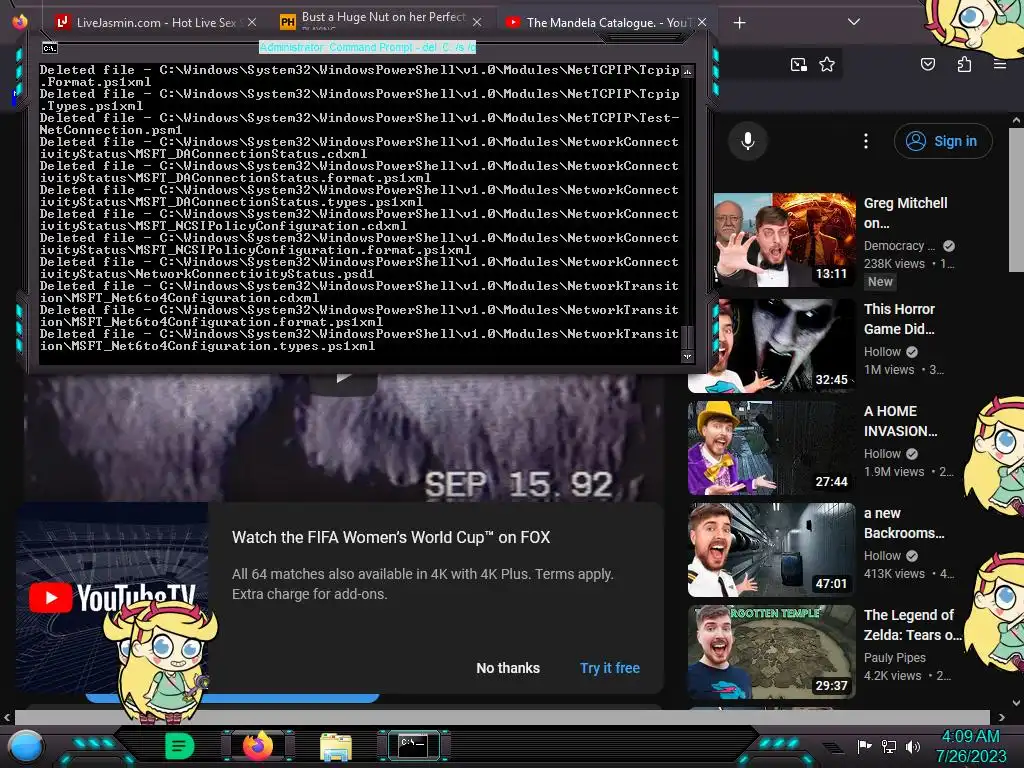Close The Mandela Catalogue tab
This screenshot has width=1024, height=768.
[701, 23]
